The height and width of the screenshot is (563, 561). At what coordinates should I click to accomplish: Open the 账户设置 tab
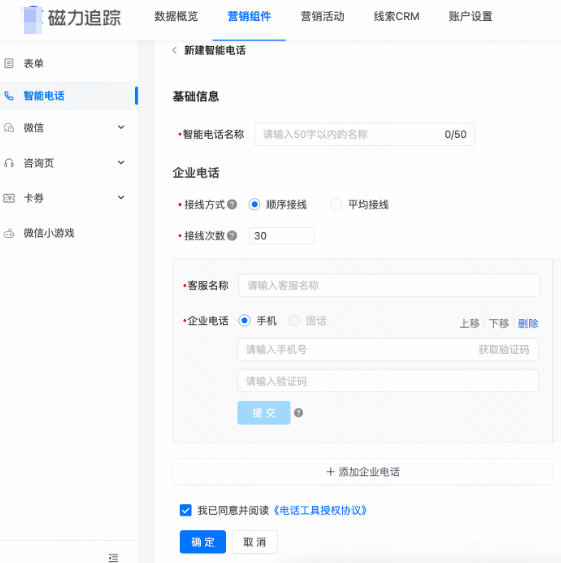pos(470,17)
